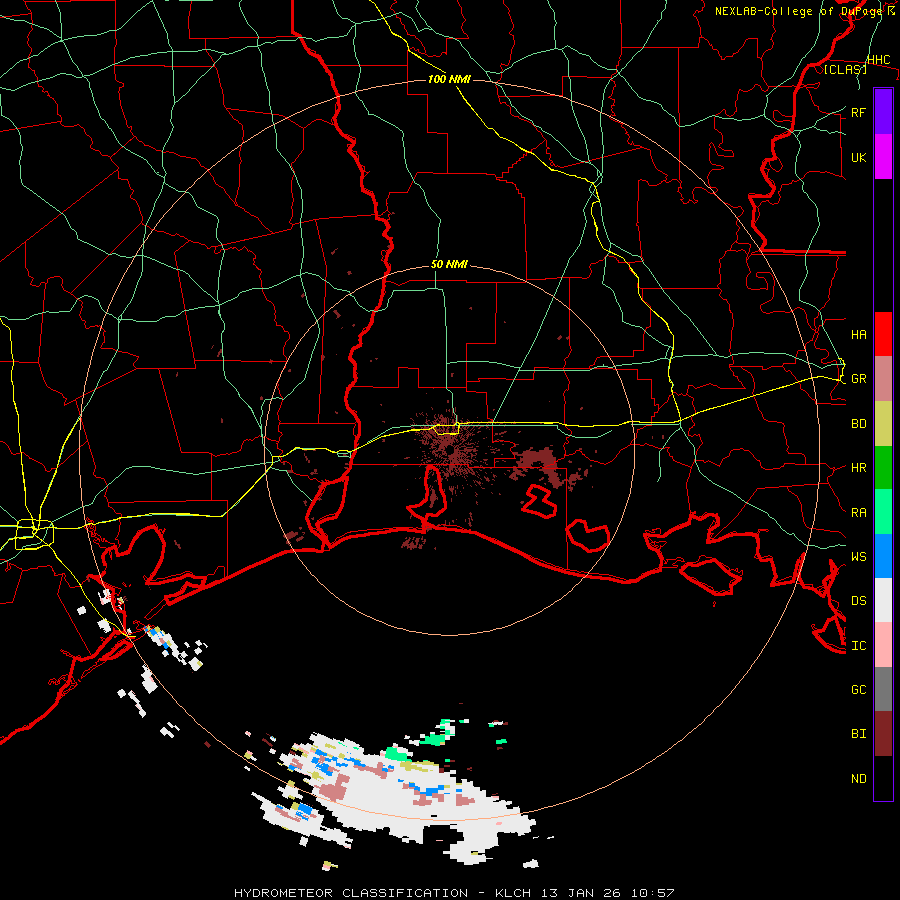Image resolution: width=900 pixels, height=900 pixels.
Task: Click the [CLAS] units label
Action: (845, 69)
